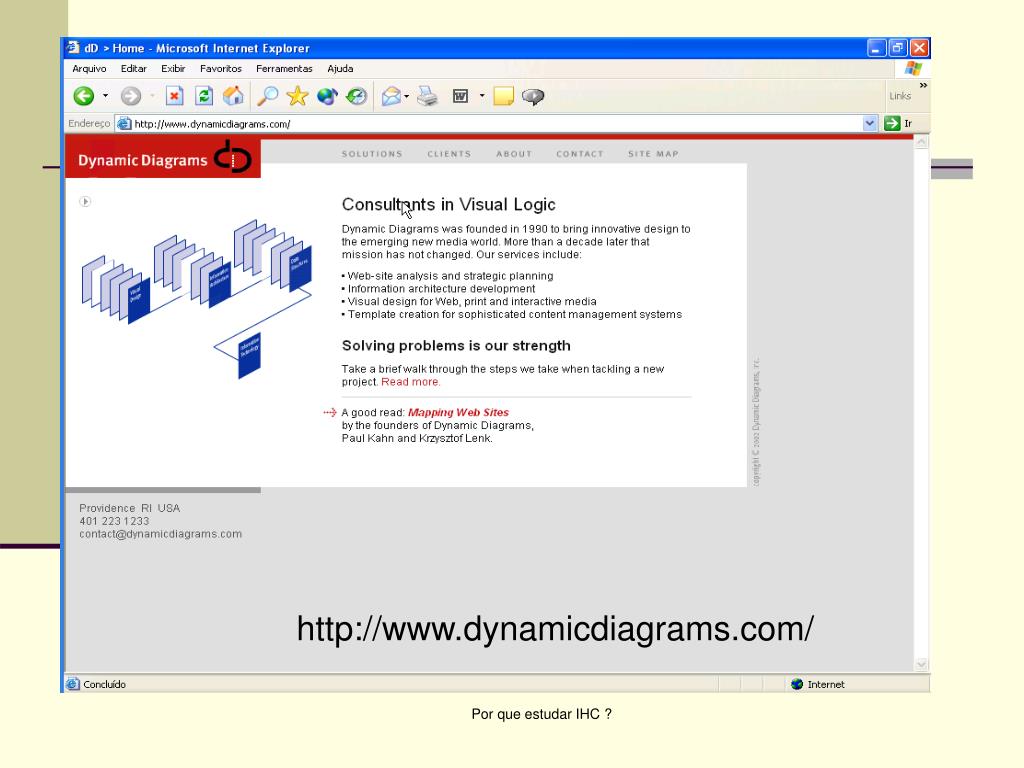The image size is (1024, 768).
Task: Open the CLIENTS navigation link
Action: pos(449,154)
